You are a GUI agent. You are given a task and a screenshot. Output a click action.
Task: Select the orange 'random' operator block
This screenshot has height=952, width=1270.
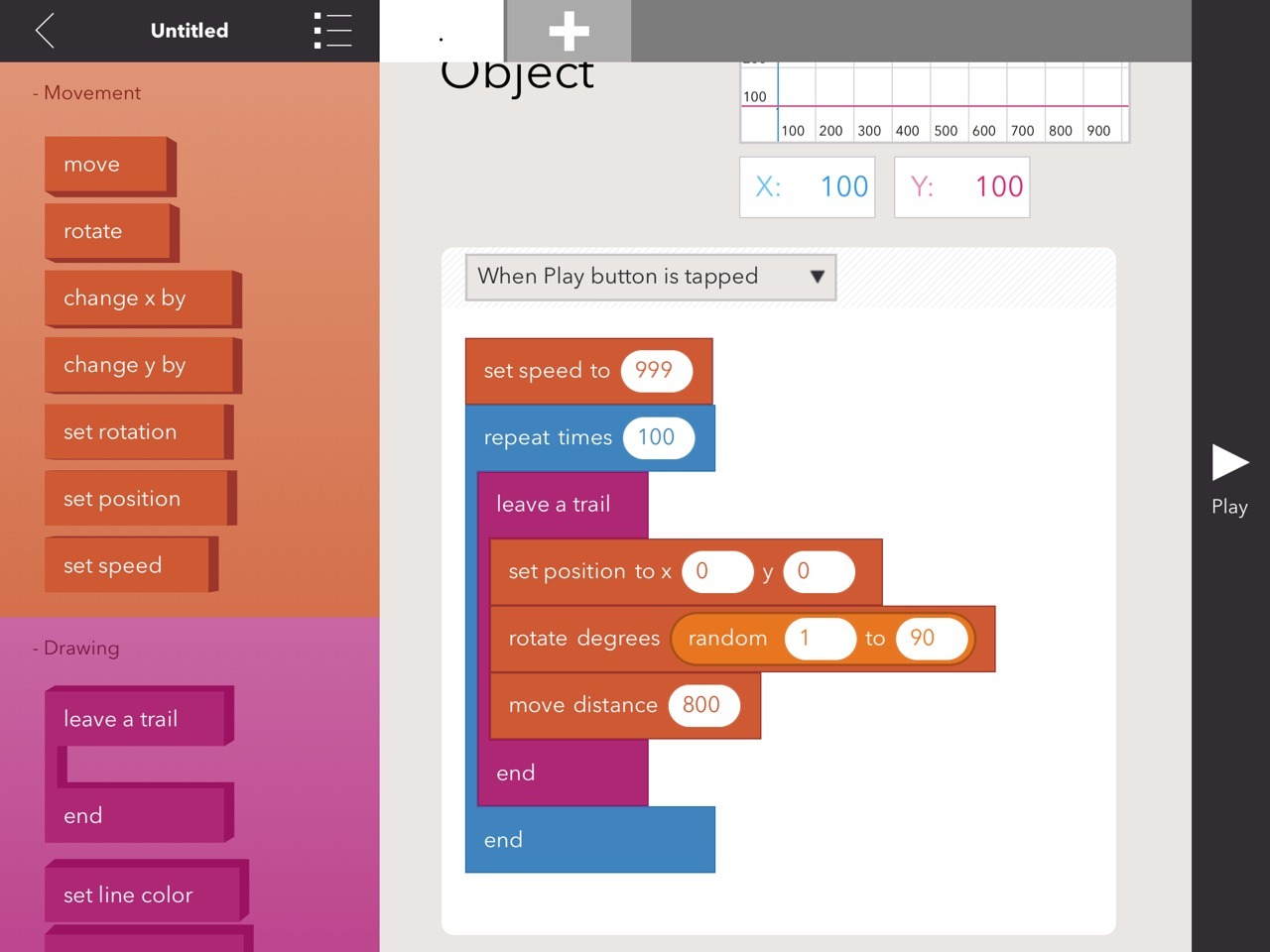727,639
